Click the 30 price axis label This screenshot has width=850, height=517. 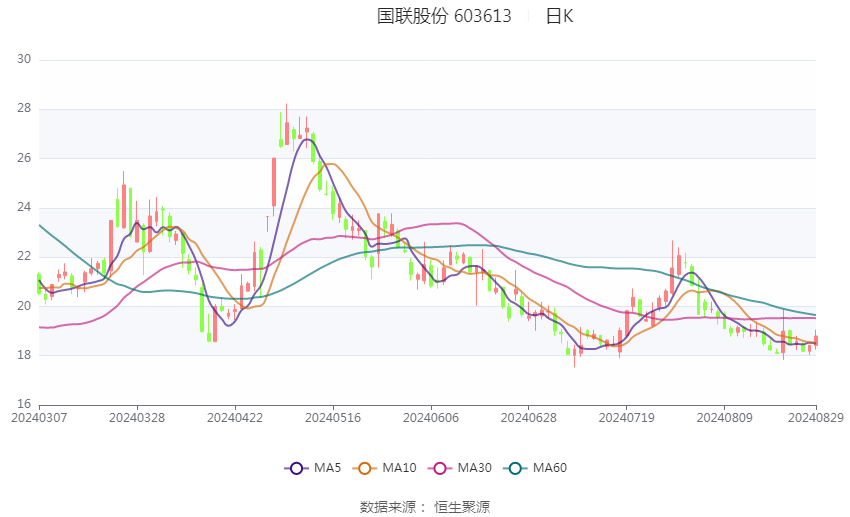click(24, 59)
